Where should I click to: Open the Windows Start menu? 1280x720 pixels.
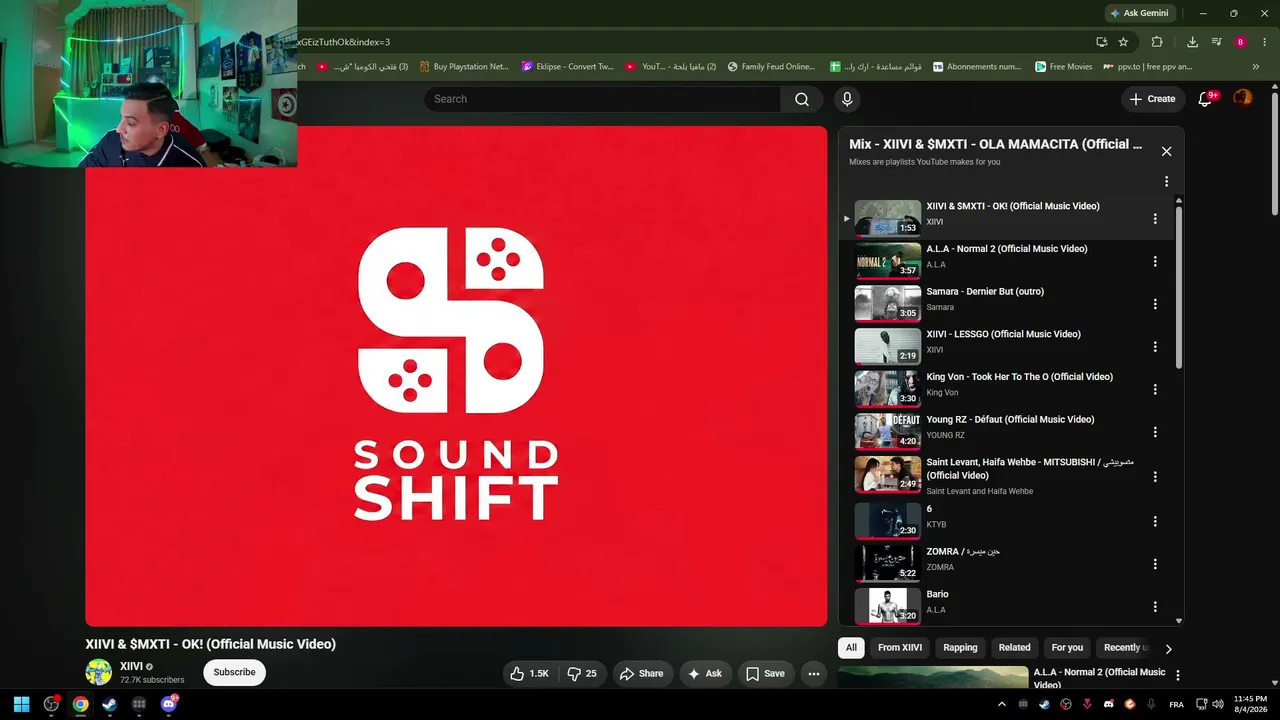tap(21, 704)
